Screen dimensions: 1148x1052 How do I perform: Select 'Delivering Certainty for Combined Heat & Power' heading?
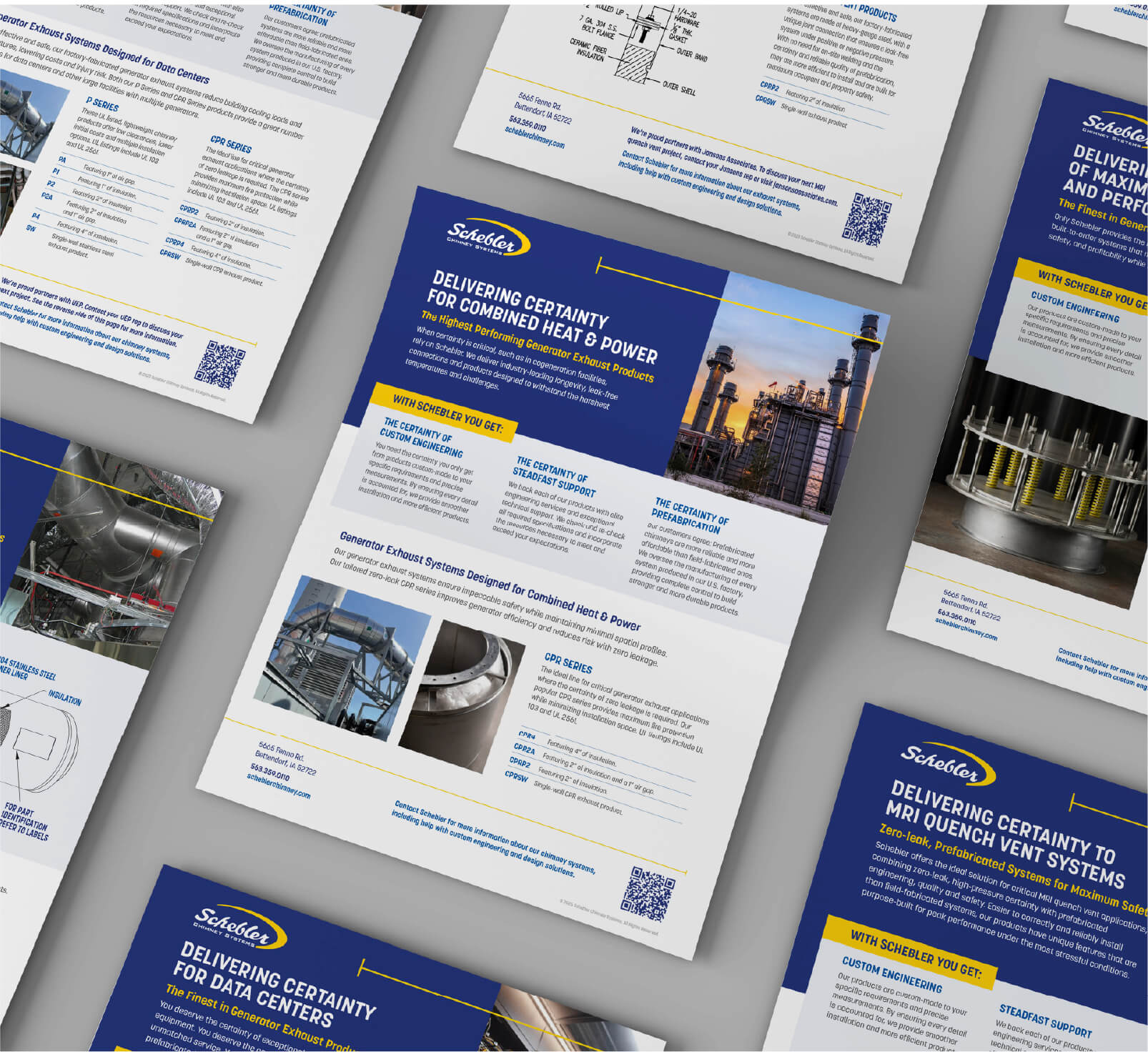point(543,315)
